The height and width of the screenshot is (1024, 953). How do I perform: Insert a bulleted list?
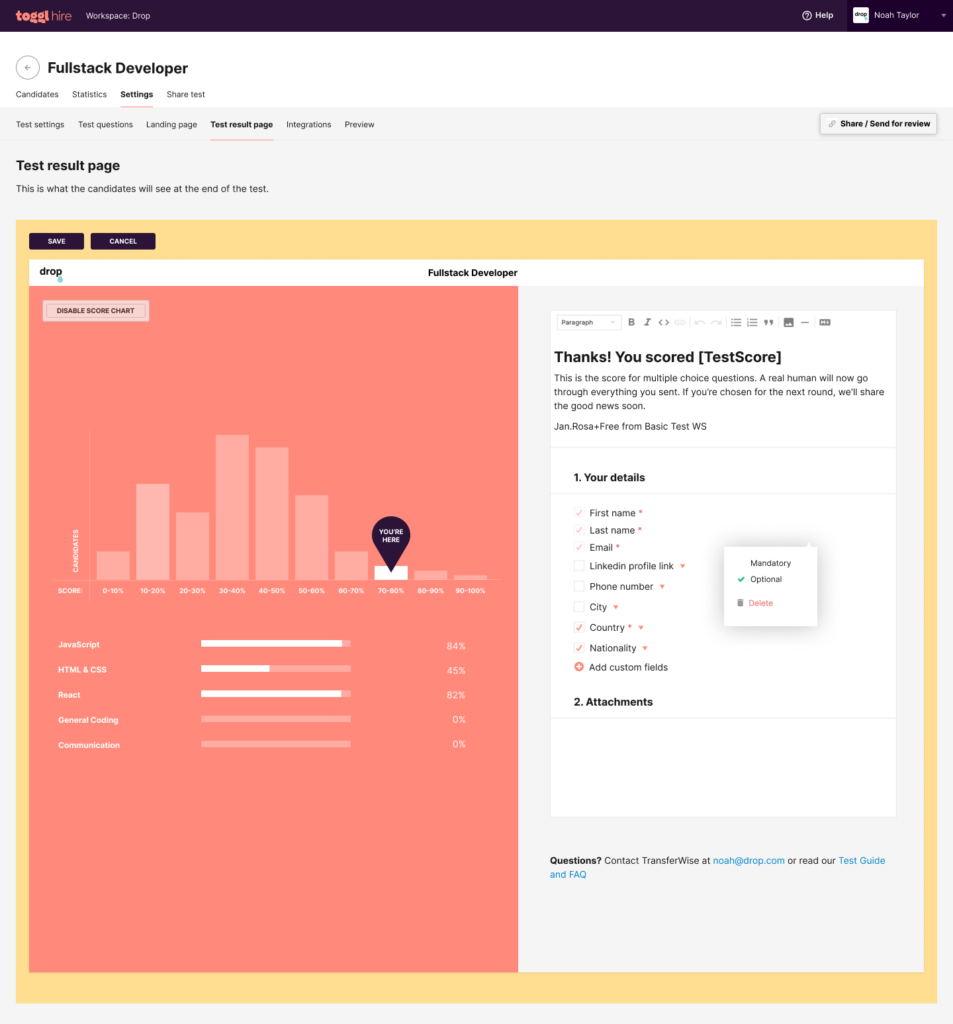(x=736, y=322)
